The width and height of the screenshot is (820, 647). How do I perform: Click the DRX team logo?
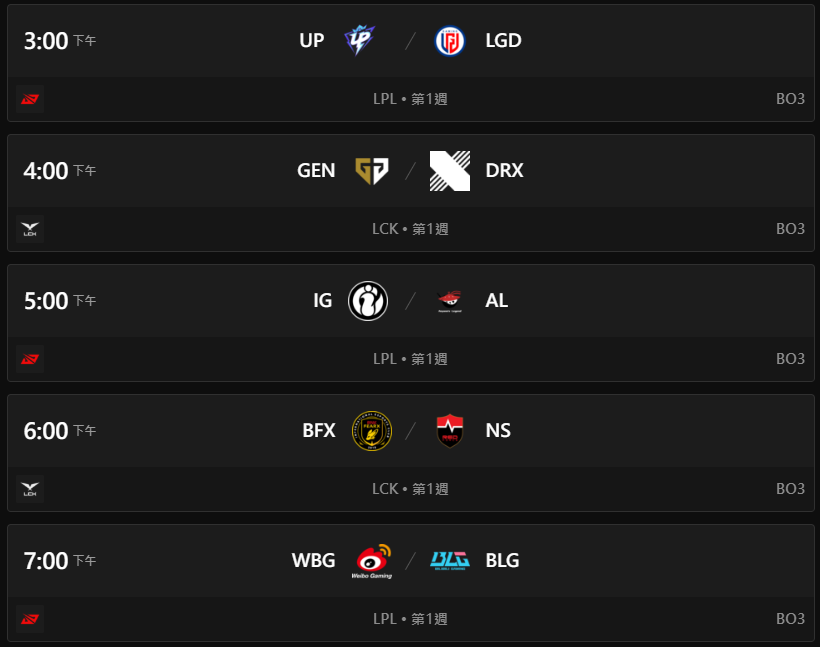[x=449, y=170]
